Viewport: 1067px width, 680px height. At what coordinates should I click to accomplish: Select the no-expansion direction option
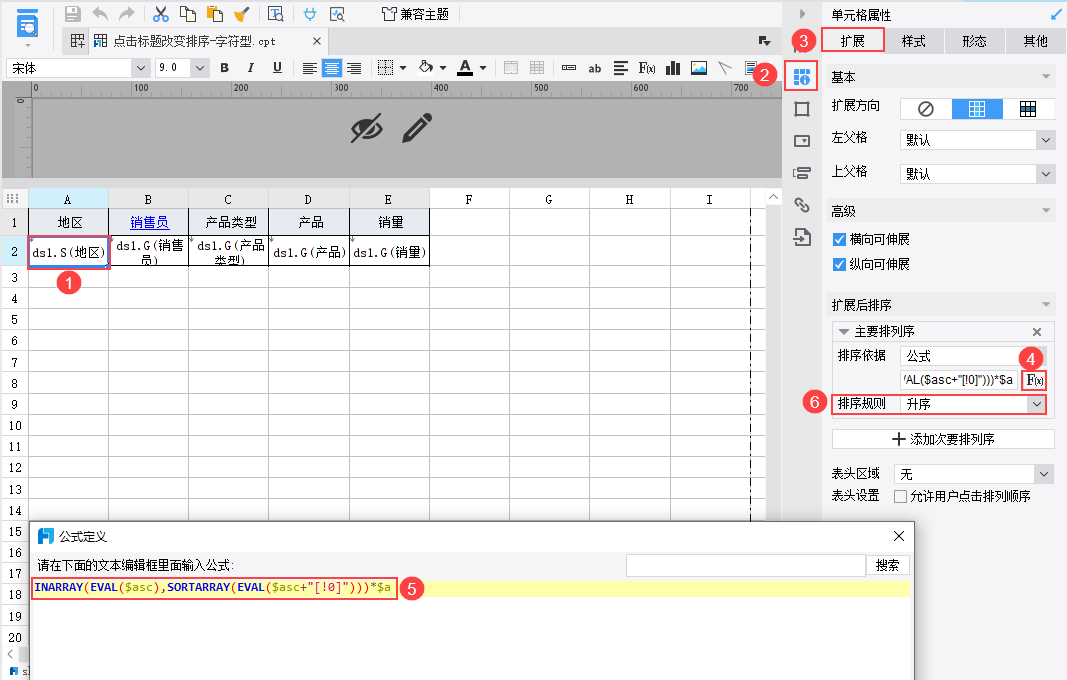point(925,109)
